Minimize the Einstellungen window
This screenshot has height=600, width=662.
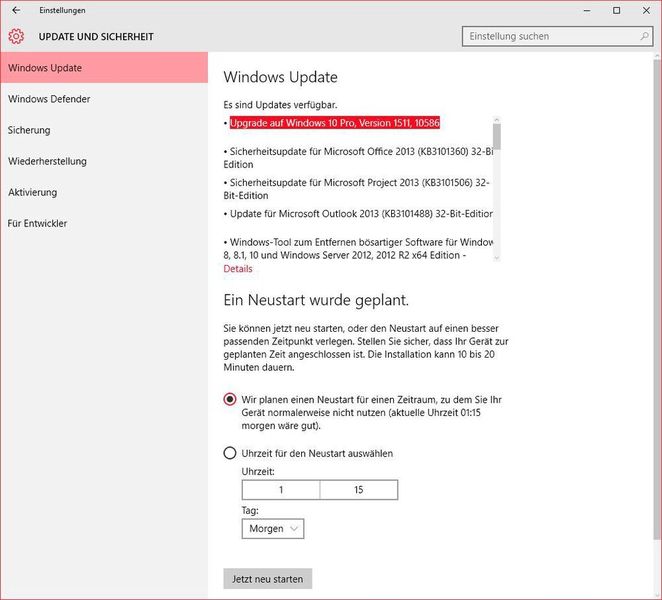pos(587,11)
